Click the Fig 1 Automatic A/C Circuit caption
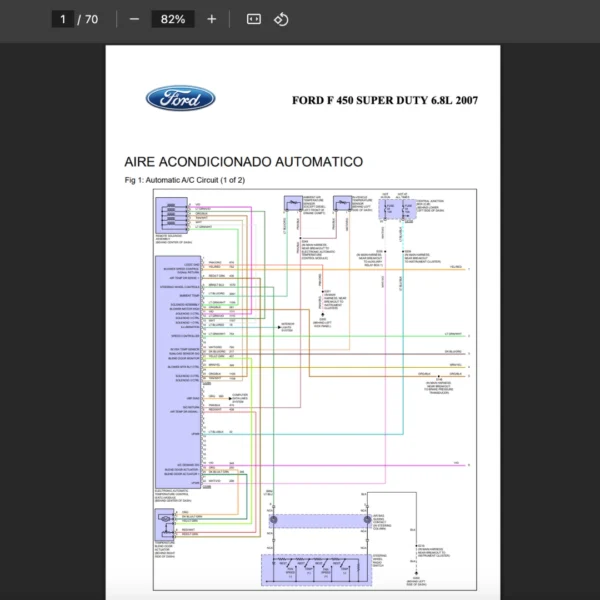The image size is (600, 600). 184,180
